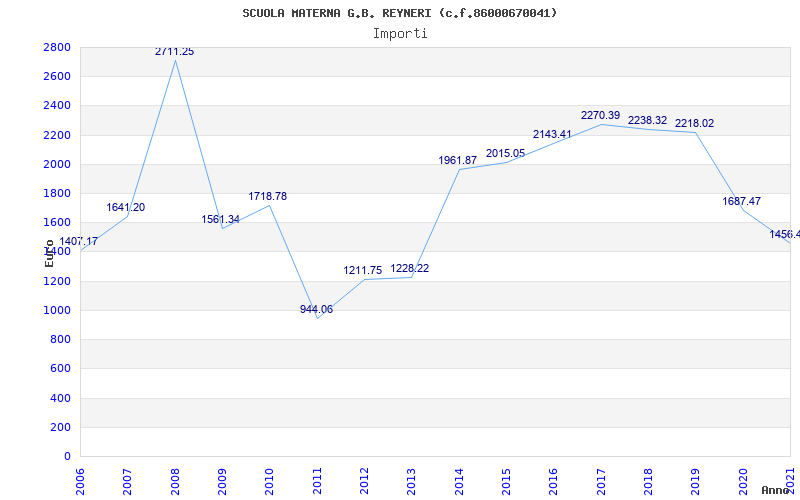Viewport: 800px width, 500px height.
Task: Click the y-axis value 800
Action: point(61,339)
